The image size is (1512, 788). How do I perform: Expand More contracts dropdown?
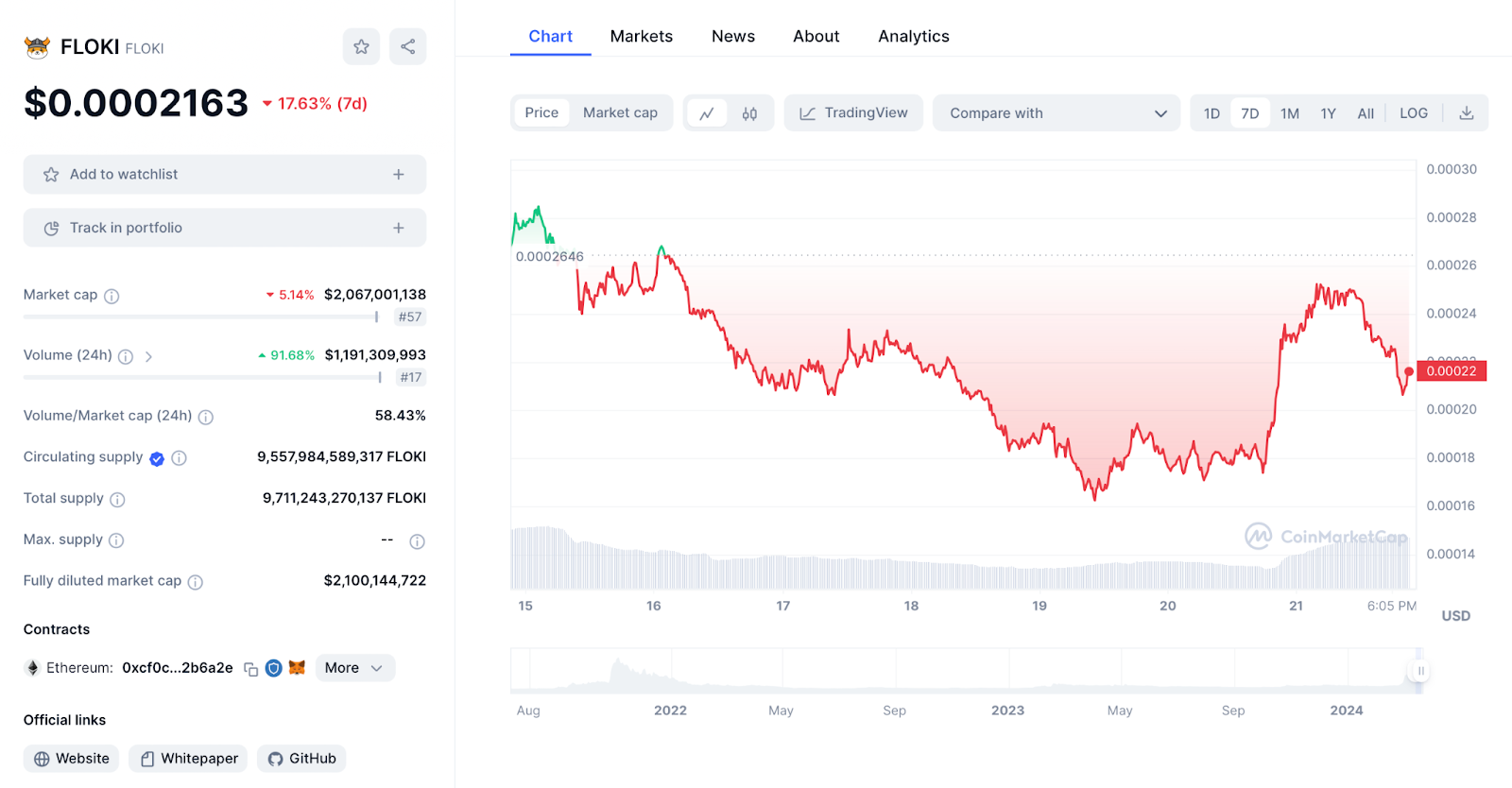355,668
